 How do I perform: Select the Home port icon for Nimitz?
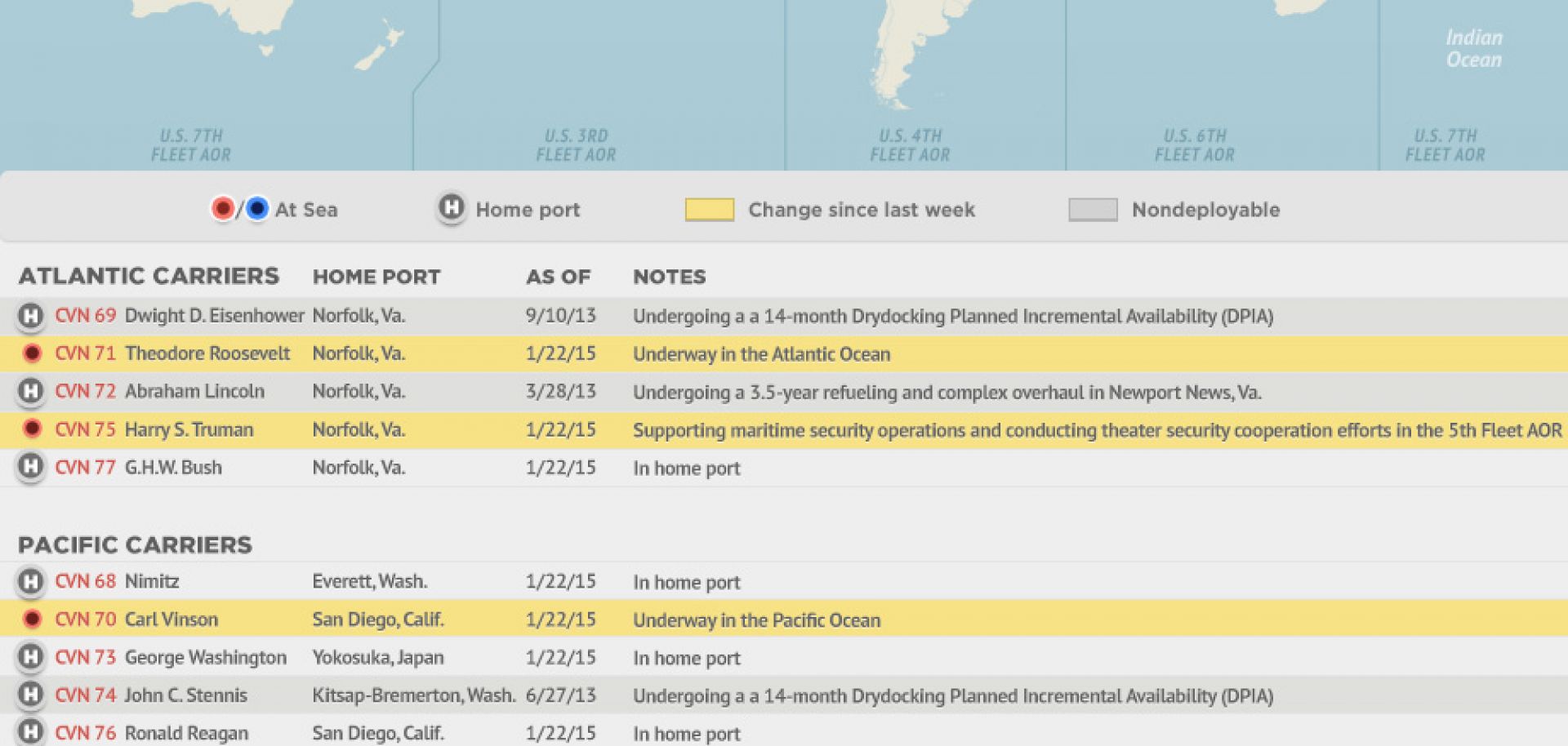[x=31, y=581]
